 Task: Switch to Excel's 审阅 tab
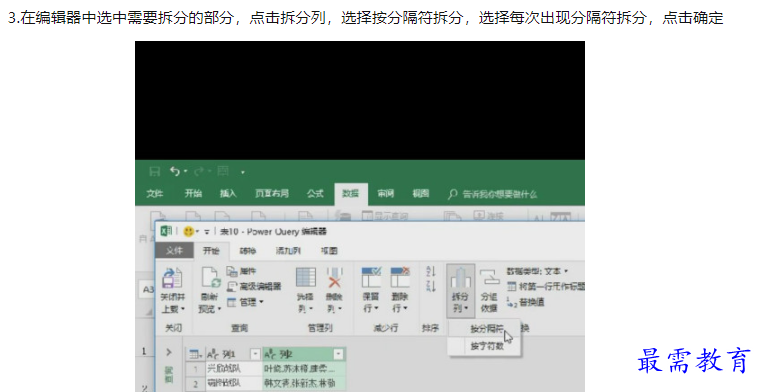tap(386, 194)
